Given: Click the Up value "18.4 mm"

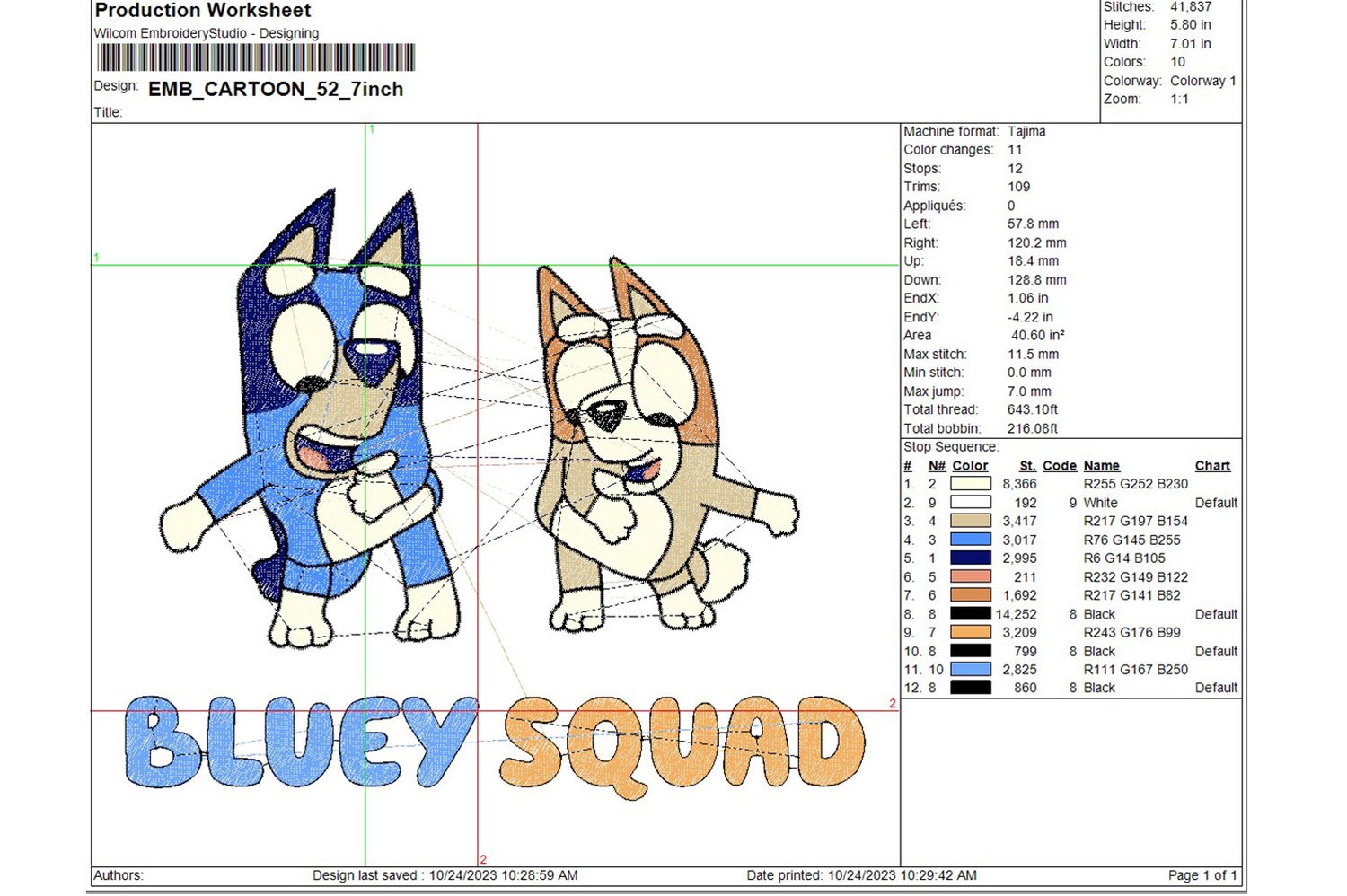Looking at the screenshot, I should pos(1033,261).
